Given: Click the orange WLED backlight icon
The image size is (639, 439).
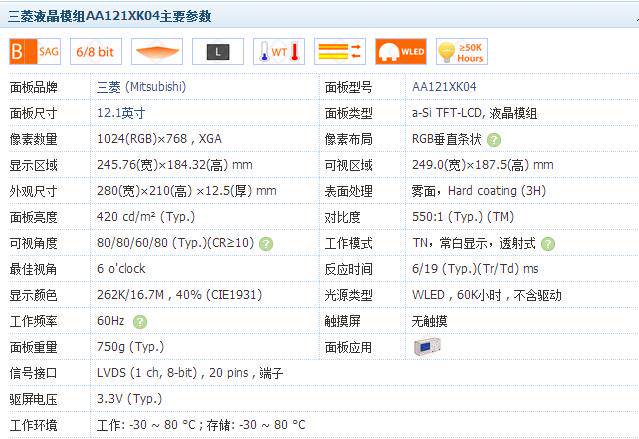Looking at the screenshot, I should [x=401, y=52].
